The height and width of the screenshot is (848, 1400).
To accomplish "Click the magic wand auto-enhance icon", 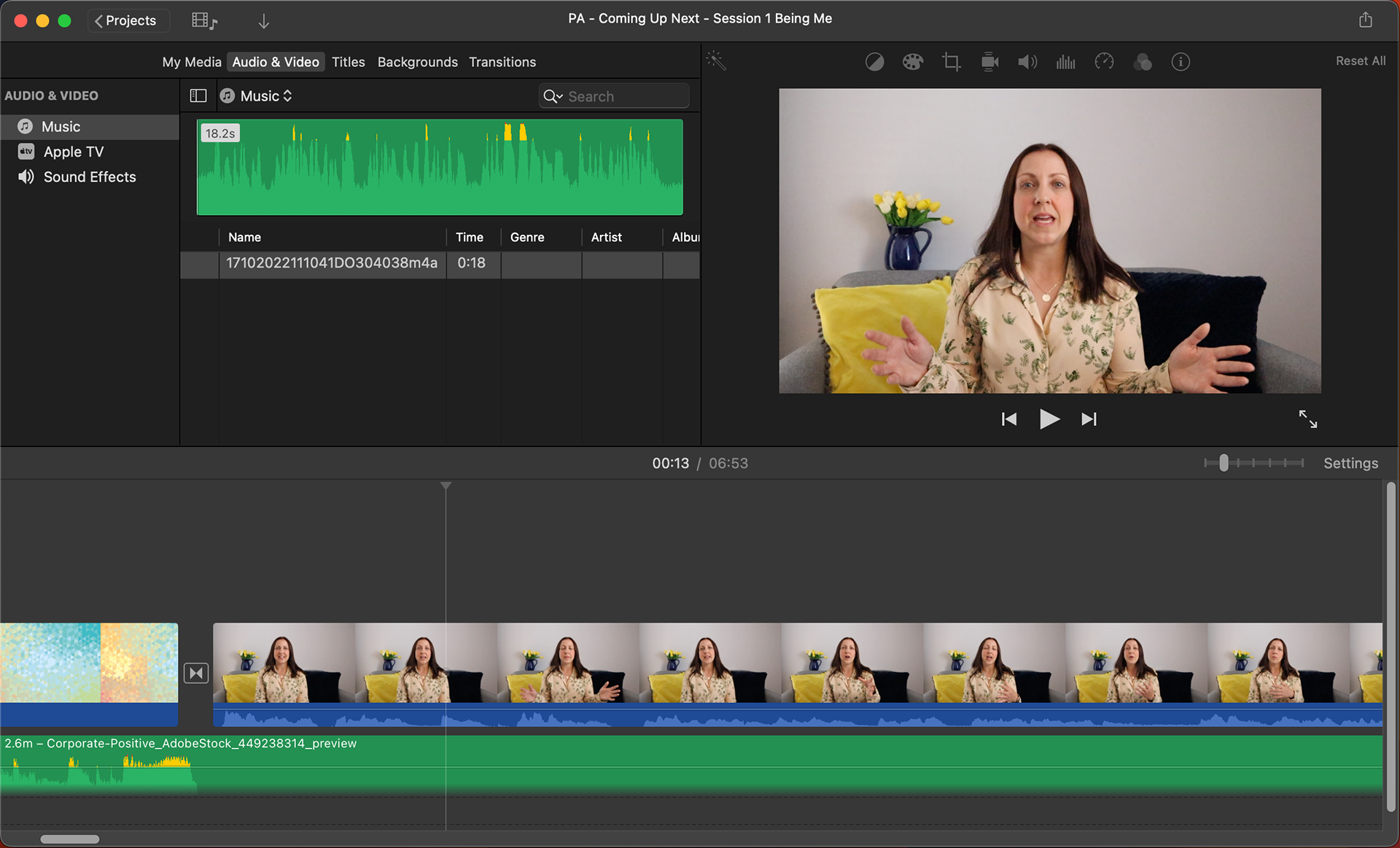I will (x=716, y=61).
